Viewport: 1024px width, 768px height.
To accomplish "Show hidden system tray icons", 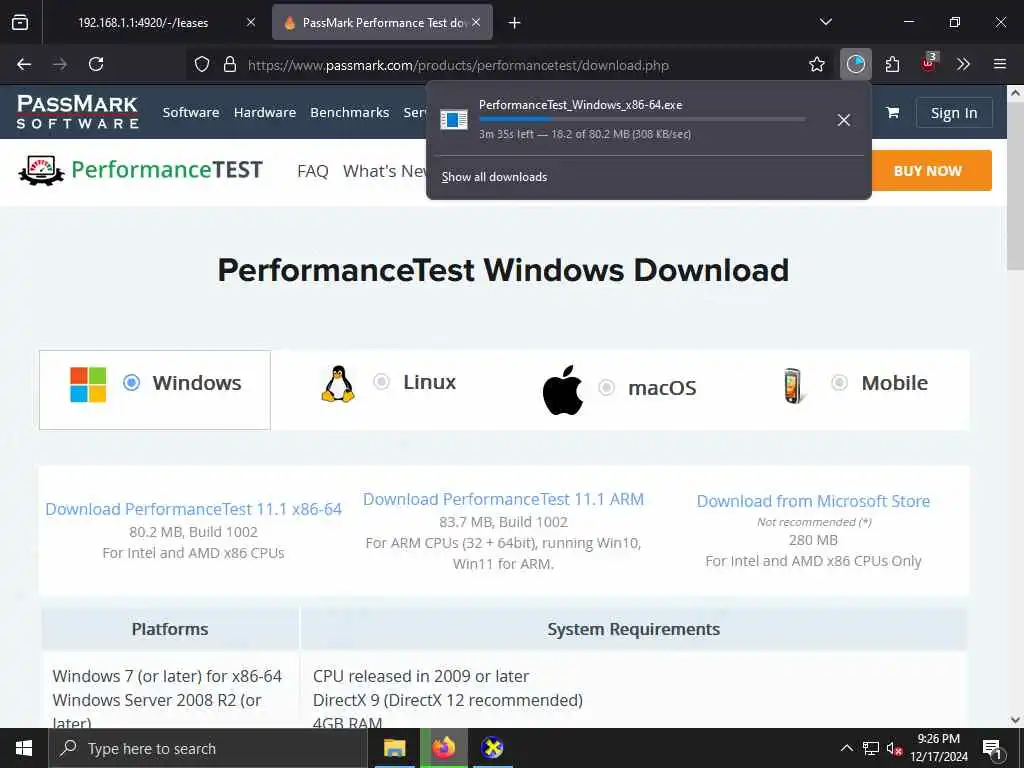I will click(x=846, y=748).
